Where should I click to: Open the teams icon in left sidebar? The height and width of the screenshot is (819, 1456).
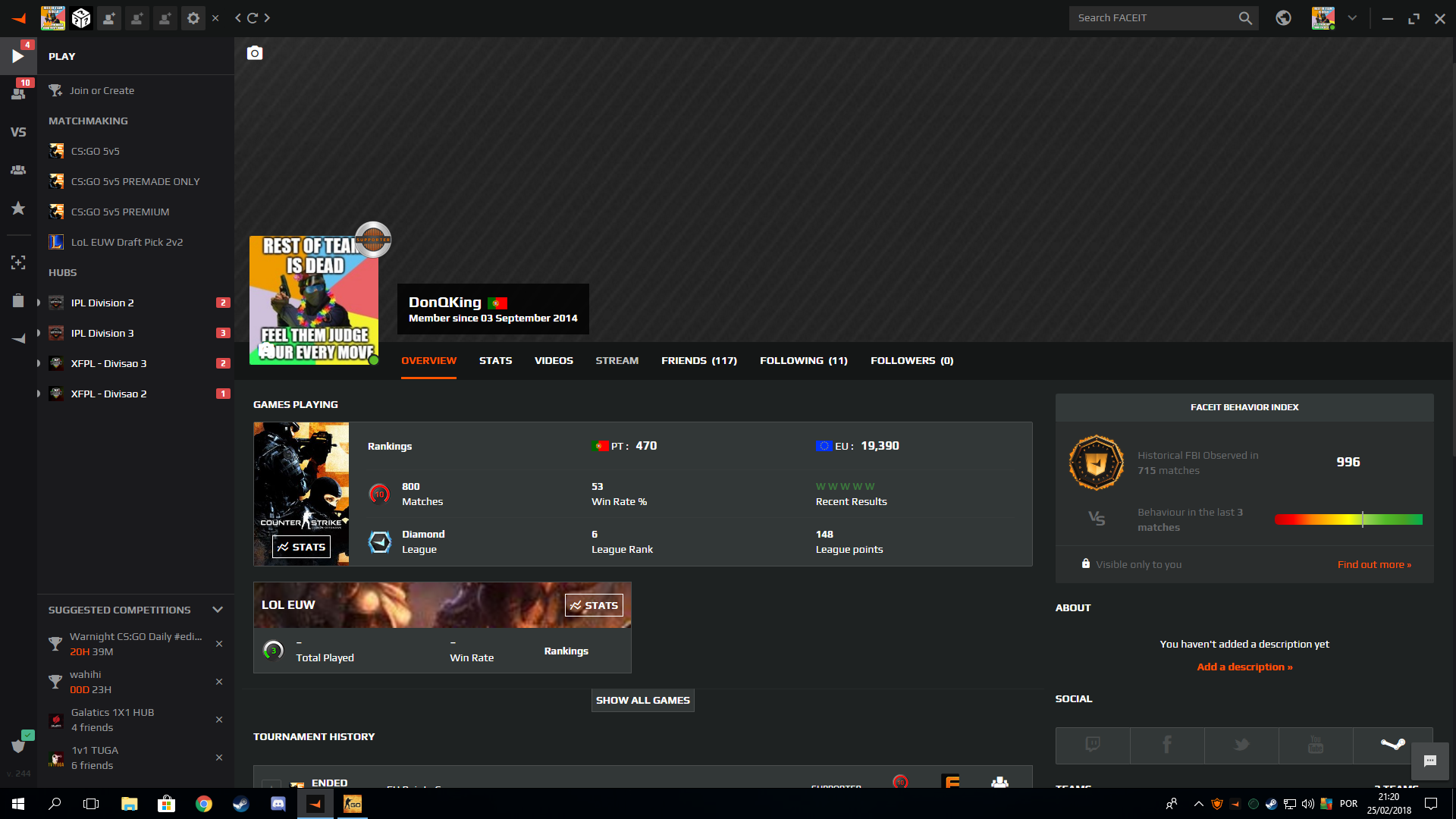18,170
